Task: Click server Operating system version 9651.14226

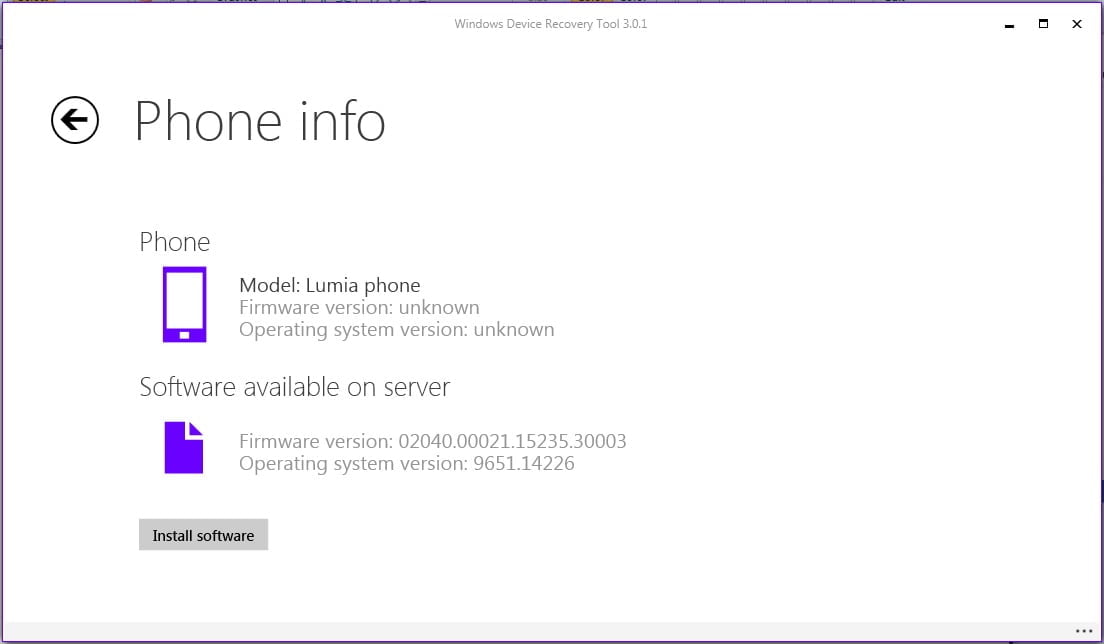Action: (406, 463)
